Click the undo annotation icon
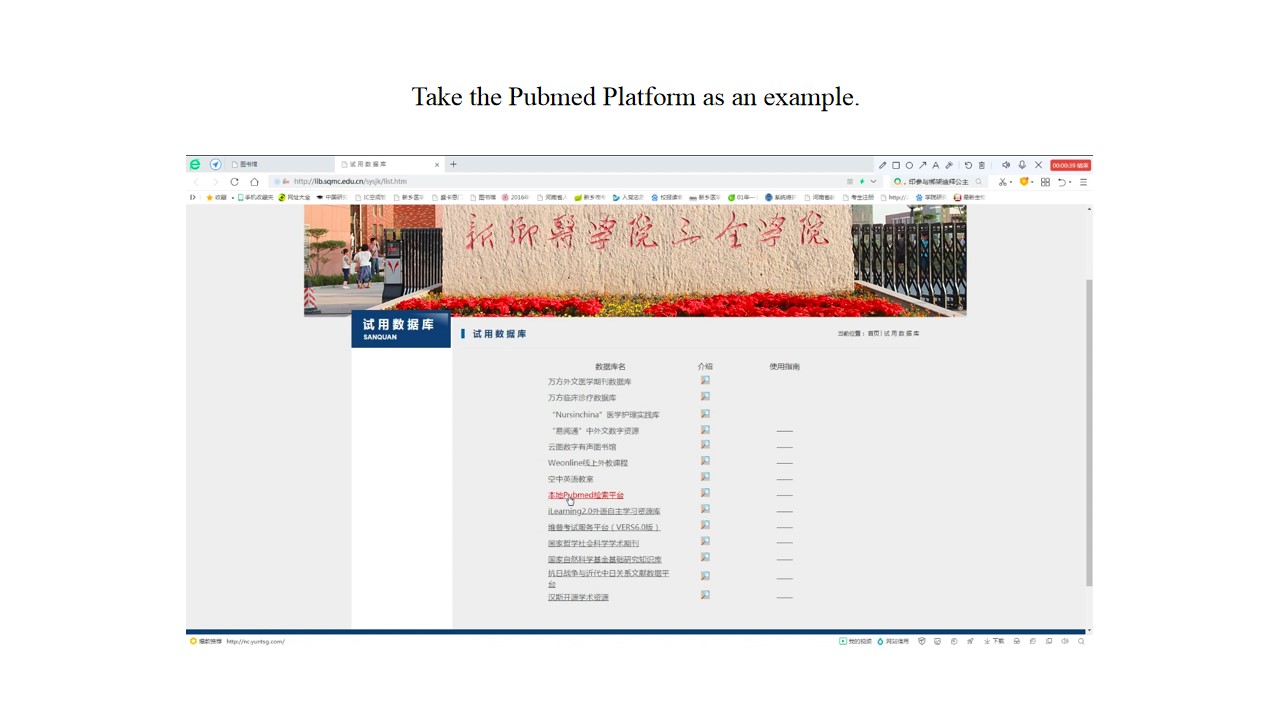 pos(968,165)
